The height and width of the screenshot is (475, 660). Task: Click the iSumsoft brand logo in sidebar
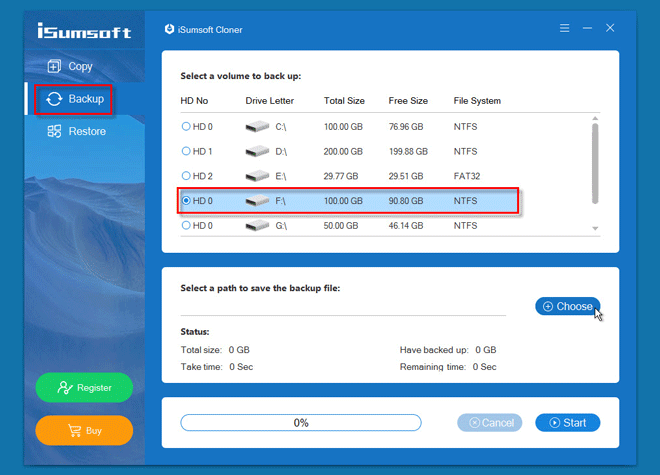point(84,31)
